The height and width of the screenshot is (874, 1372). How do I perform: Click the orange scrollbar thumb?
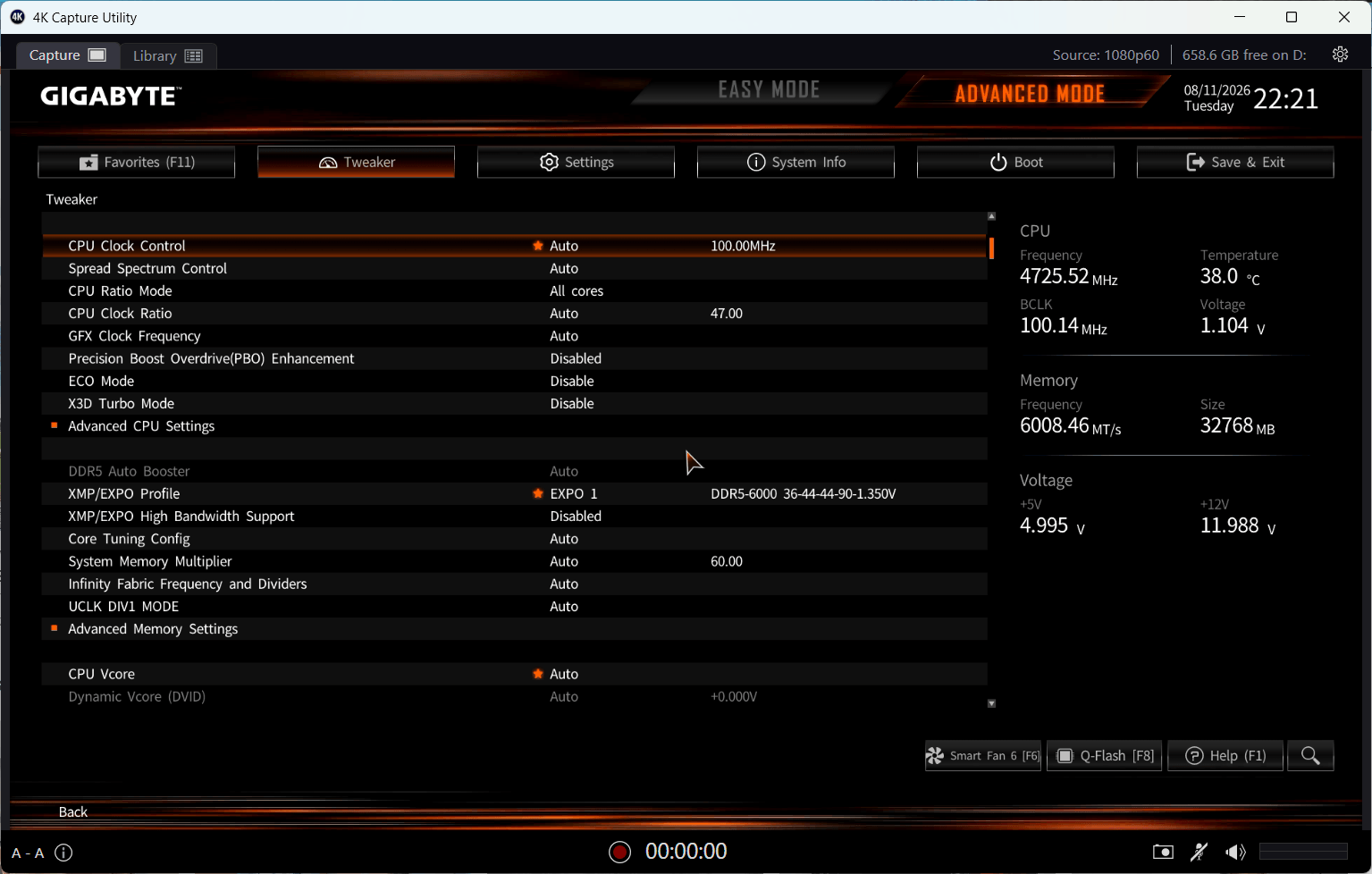tap(991, 248)
